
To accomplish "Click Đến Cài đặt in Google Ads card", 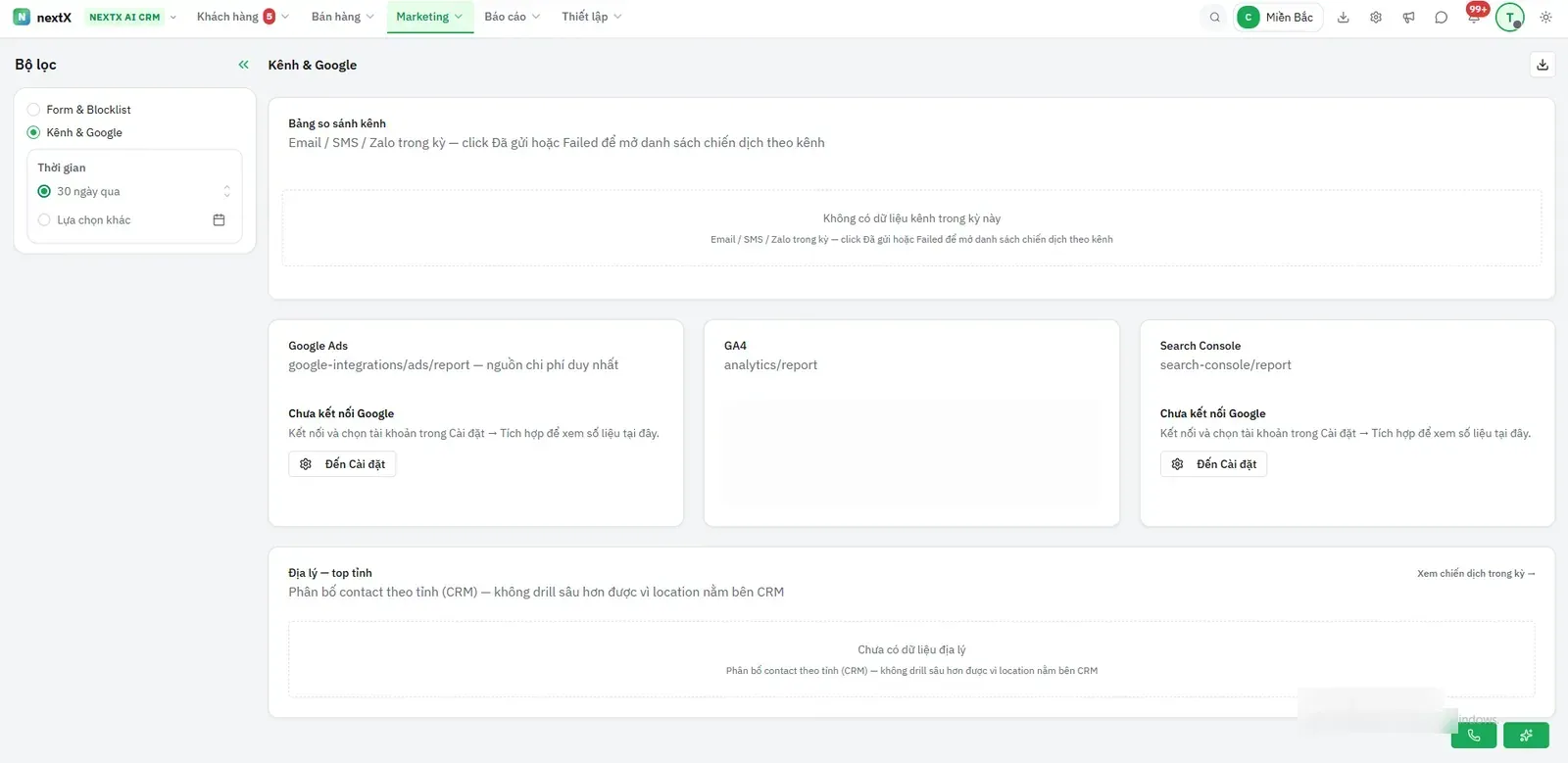I will click(x=342, y=464).
